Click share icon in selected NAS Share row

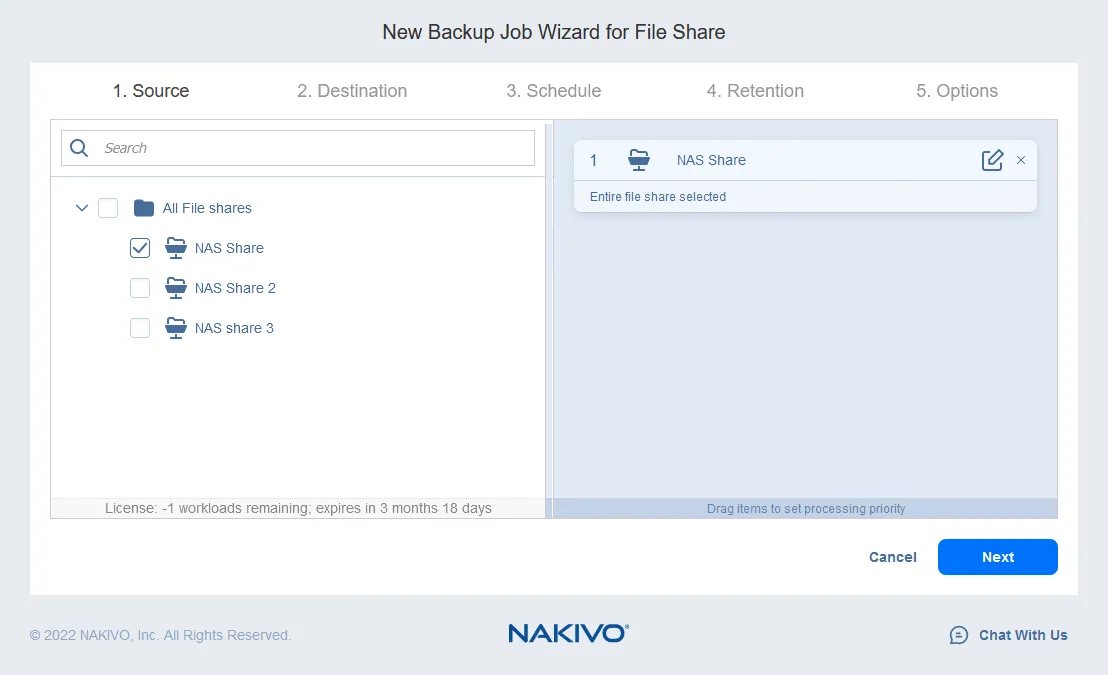pos(639,160)
